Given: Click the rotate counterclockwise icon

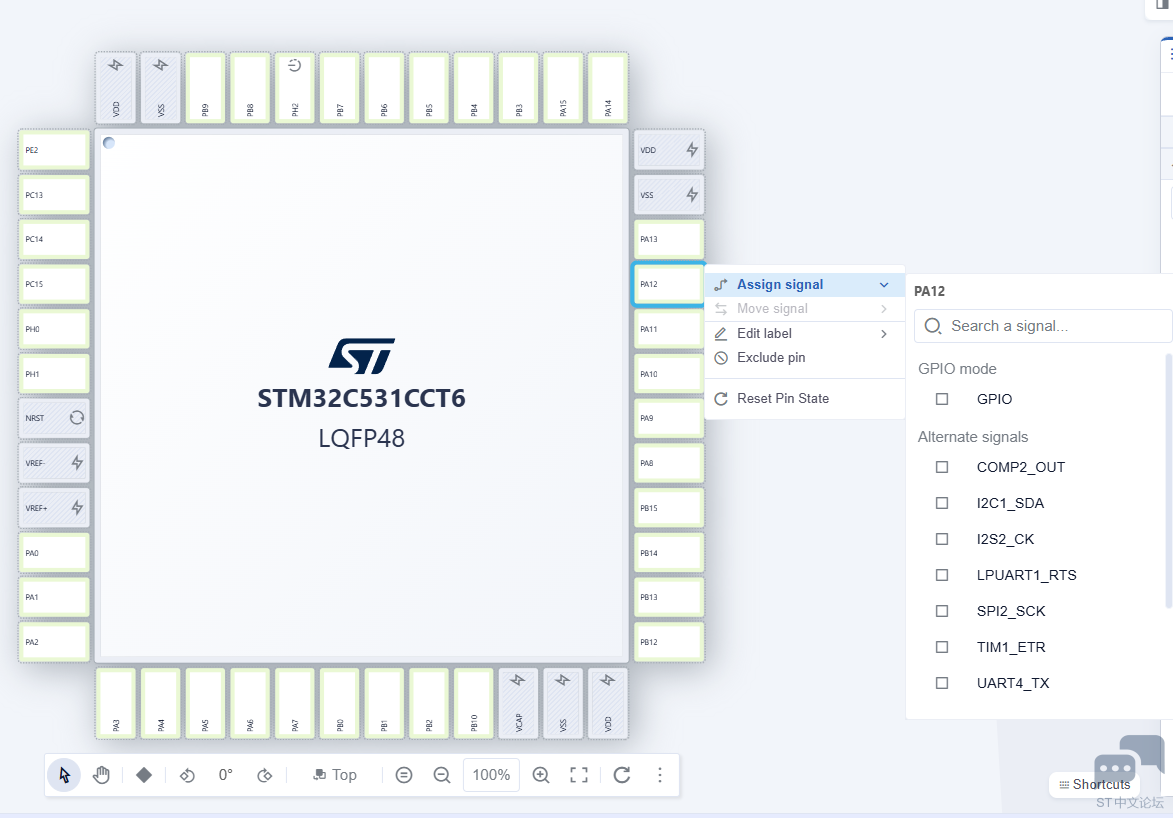Looking at the screenshot, I should [x=187, y=775].
